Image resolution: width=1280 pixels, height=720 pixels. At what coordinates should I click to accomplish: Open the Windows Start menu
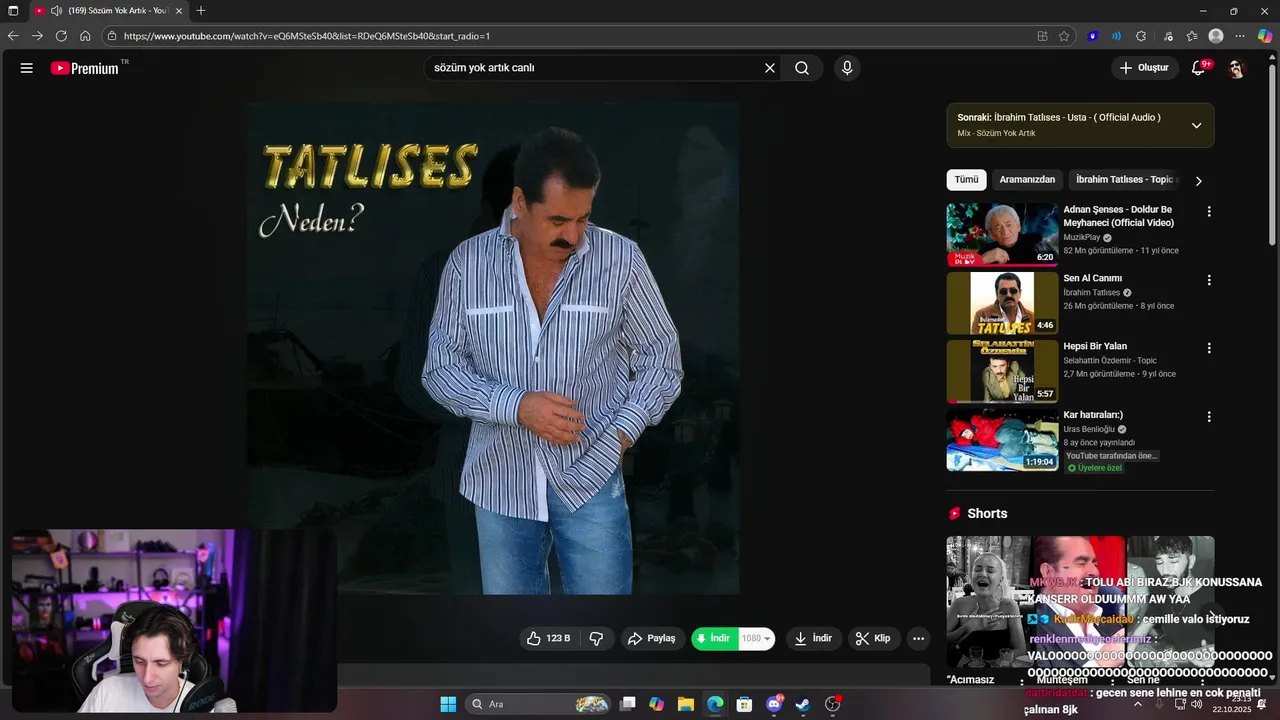click(448, 704)
